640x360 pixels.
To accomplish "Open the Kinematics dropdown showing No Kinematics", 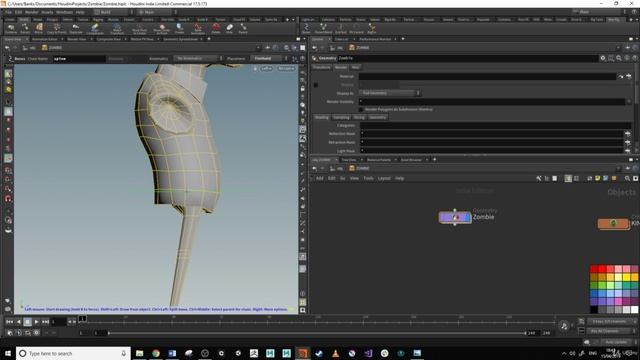I will 199,58.
